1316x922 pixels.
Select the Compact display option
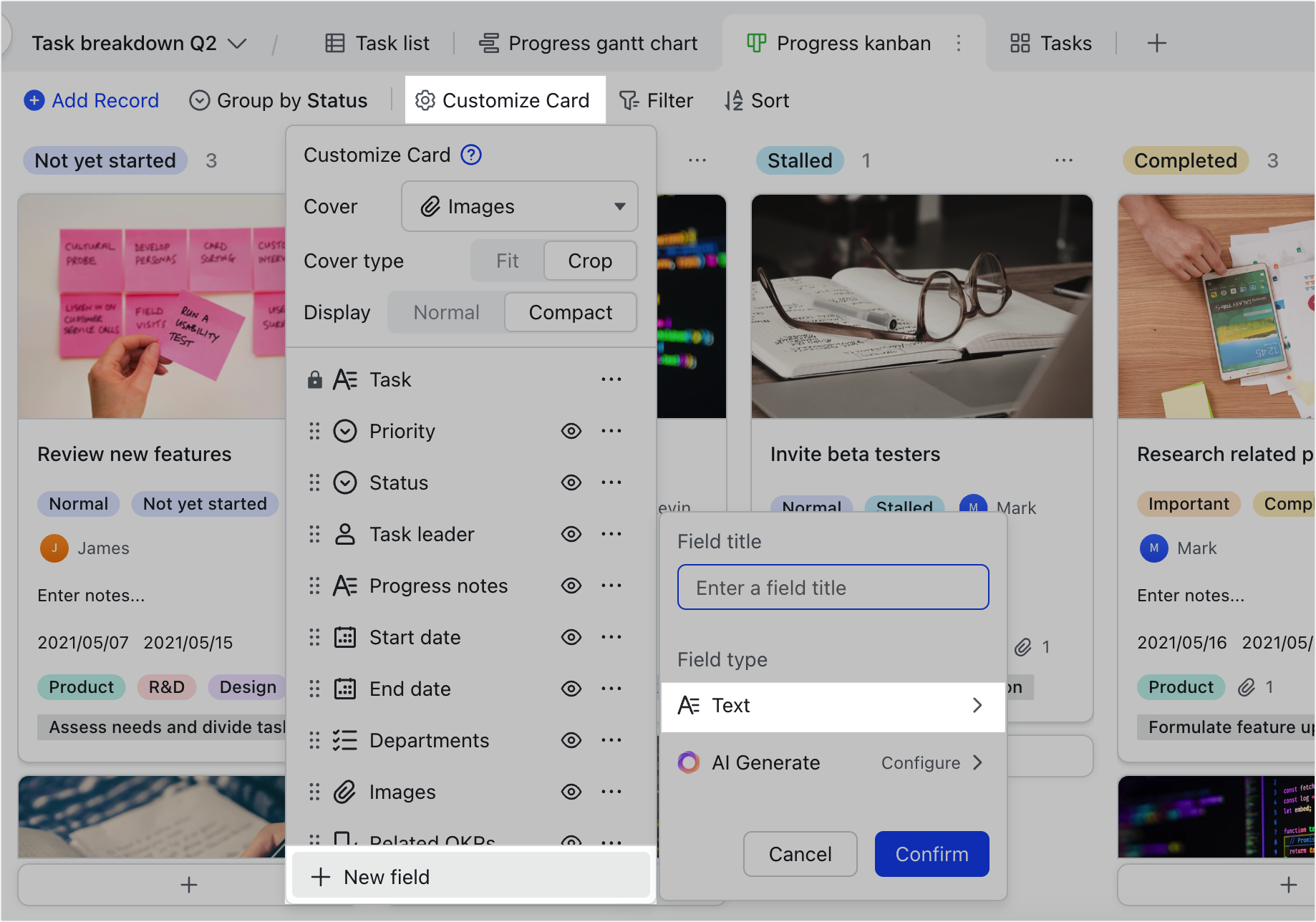point(570,312)
